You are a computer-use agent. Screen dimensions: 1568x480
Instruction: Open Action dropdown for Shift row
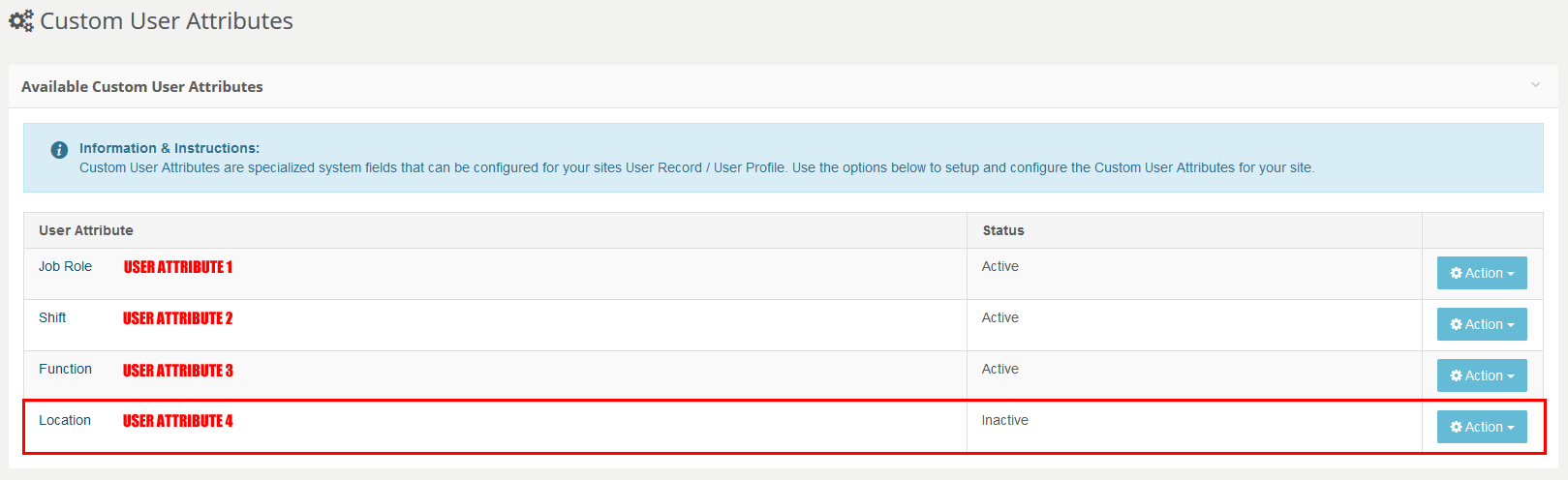coord(1482,324)
